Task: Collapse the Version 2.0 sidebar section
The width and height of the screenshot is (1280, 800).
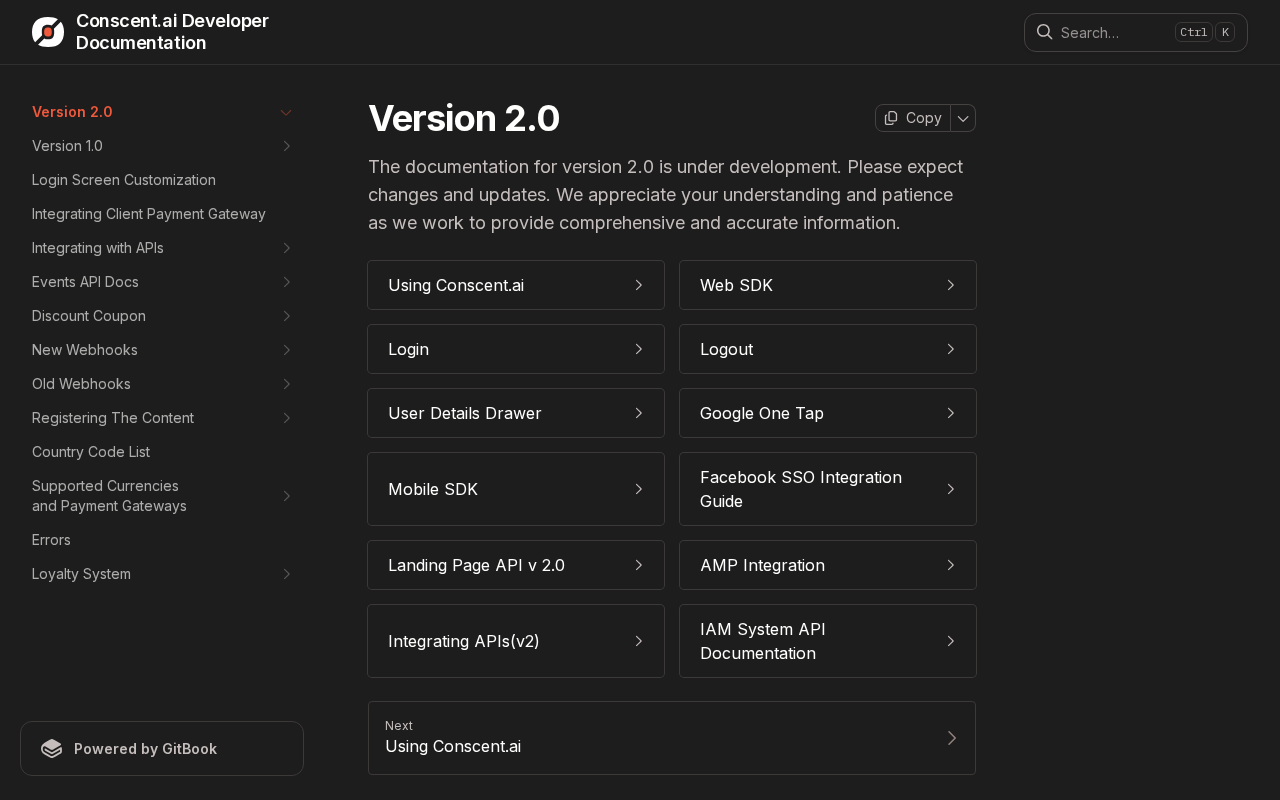Action: [x=286, y=112]
